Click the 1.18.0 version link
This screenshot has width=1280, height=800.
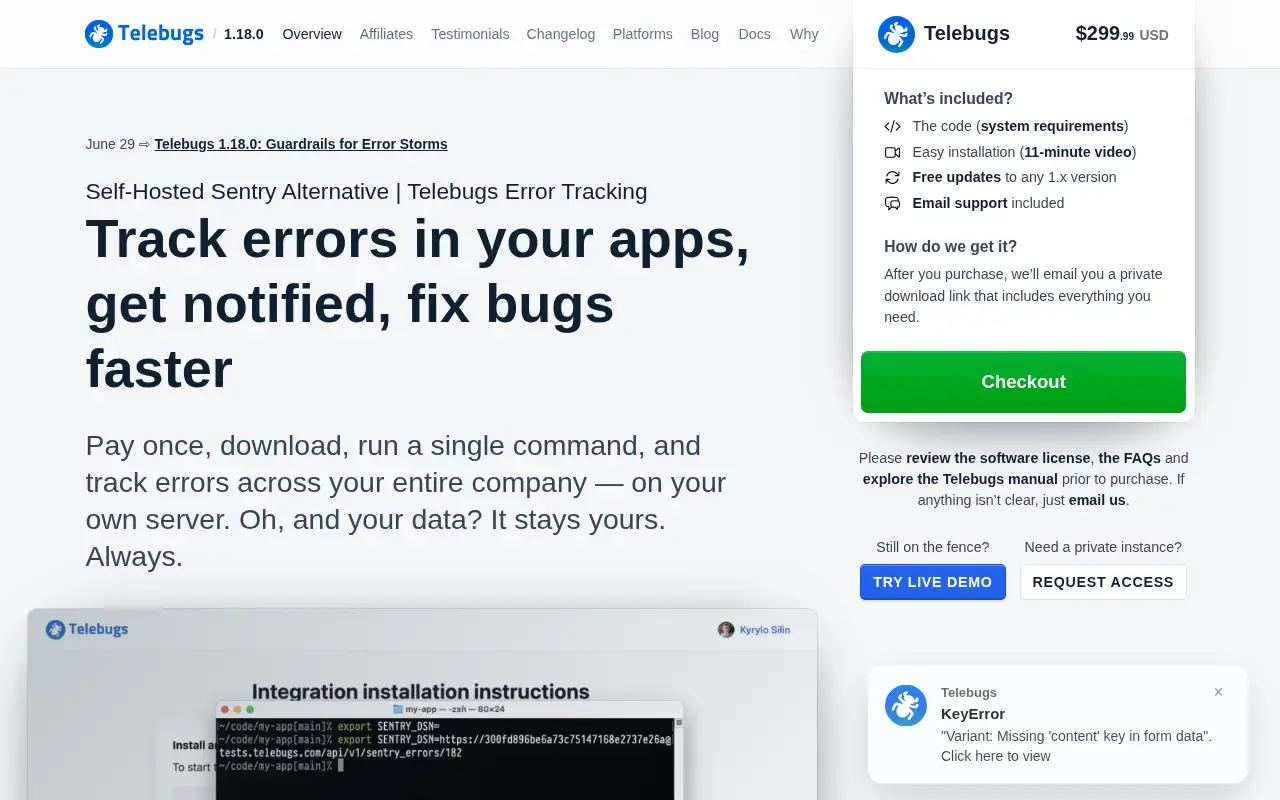(244, 34)
